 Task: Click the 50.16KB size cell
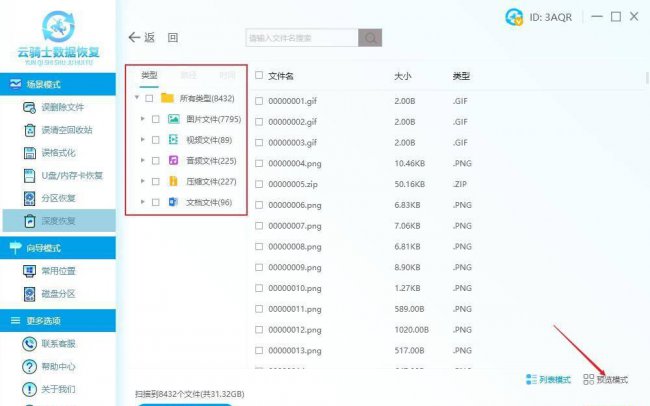point(410,184)
